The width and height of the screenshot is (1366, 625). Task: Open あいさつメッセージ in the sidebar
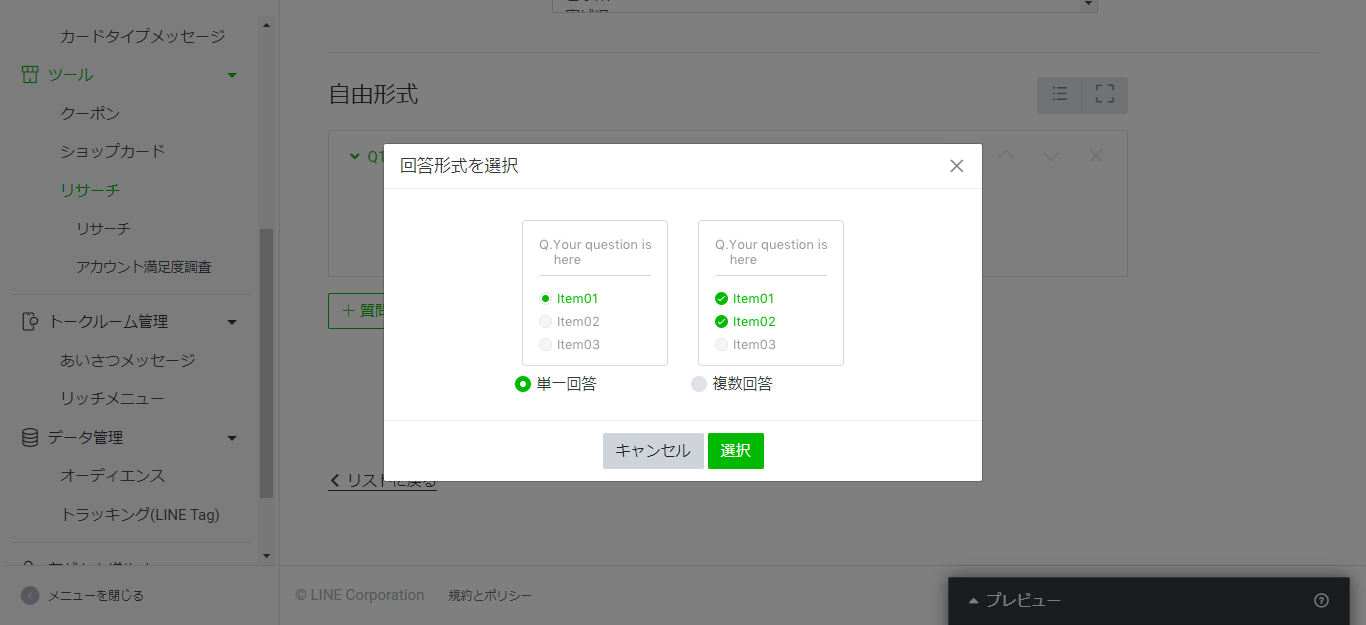127,360
